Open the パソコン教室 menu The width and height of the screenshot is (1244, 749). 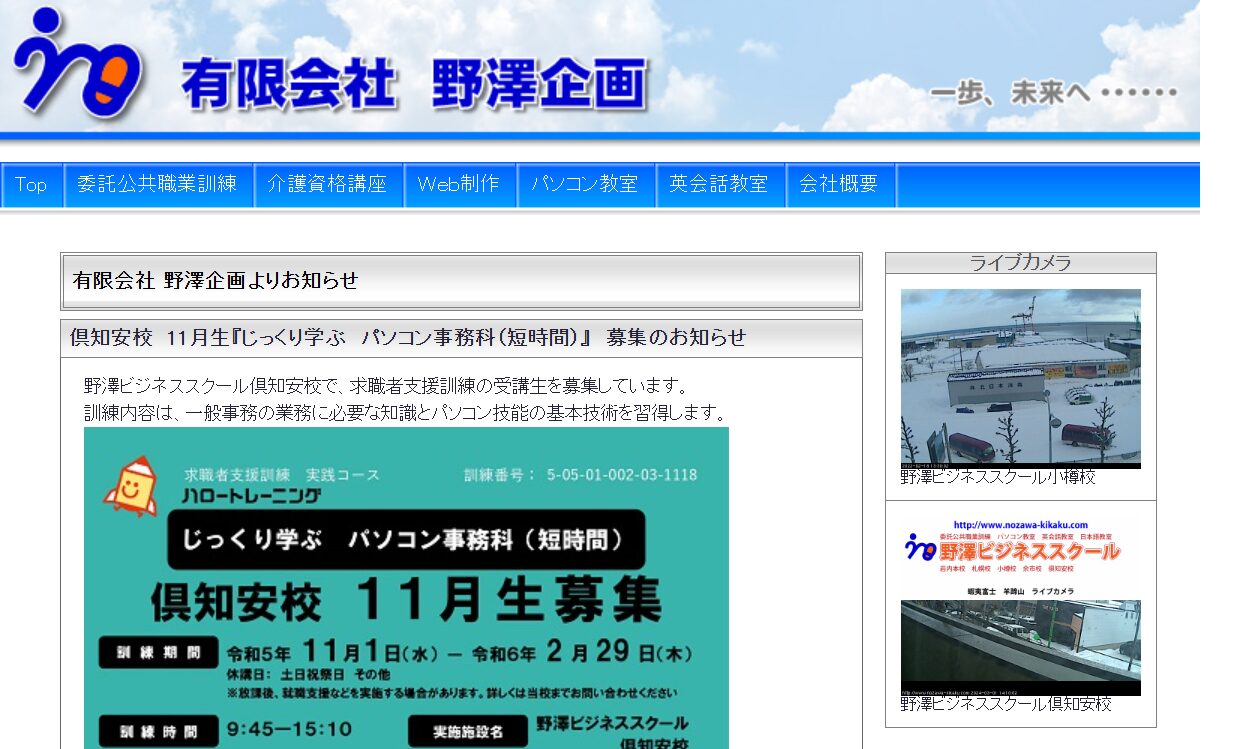coord(585,185)
